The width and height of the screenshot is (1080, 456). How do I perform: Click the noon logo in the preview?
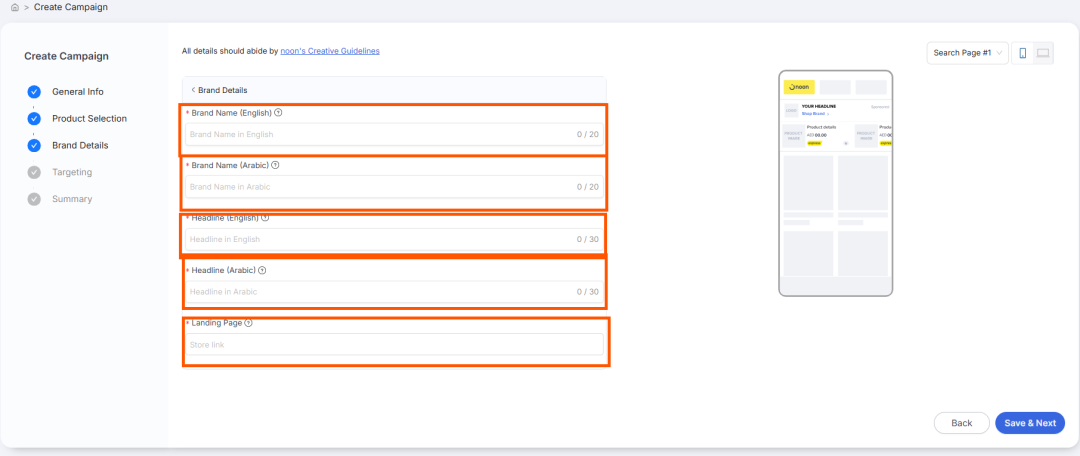[x=799, y=87]
